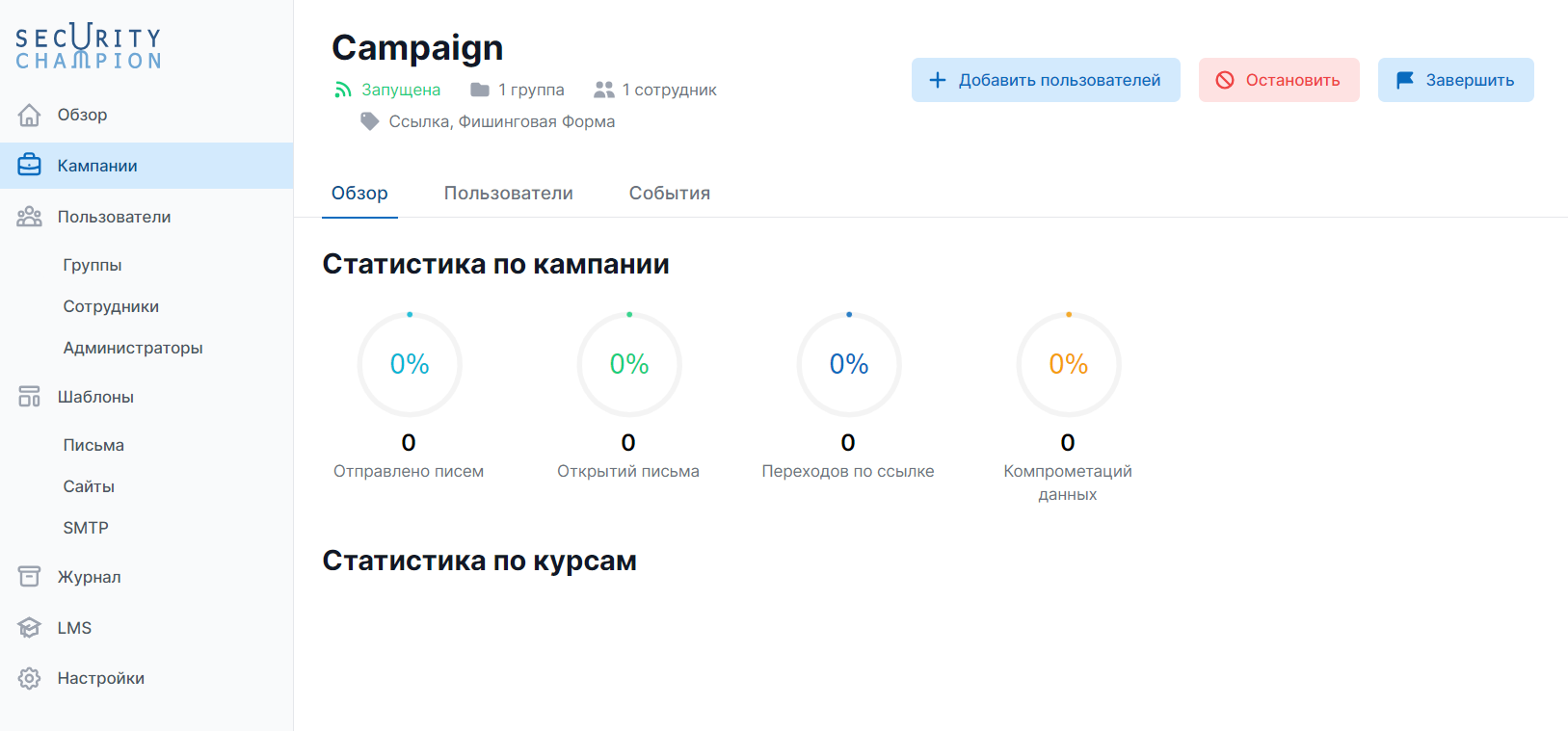The height and width of the screenshot is (731, 1568).
Task: Click the Security Champion logo
Action: point(89,46)
